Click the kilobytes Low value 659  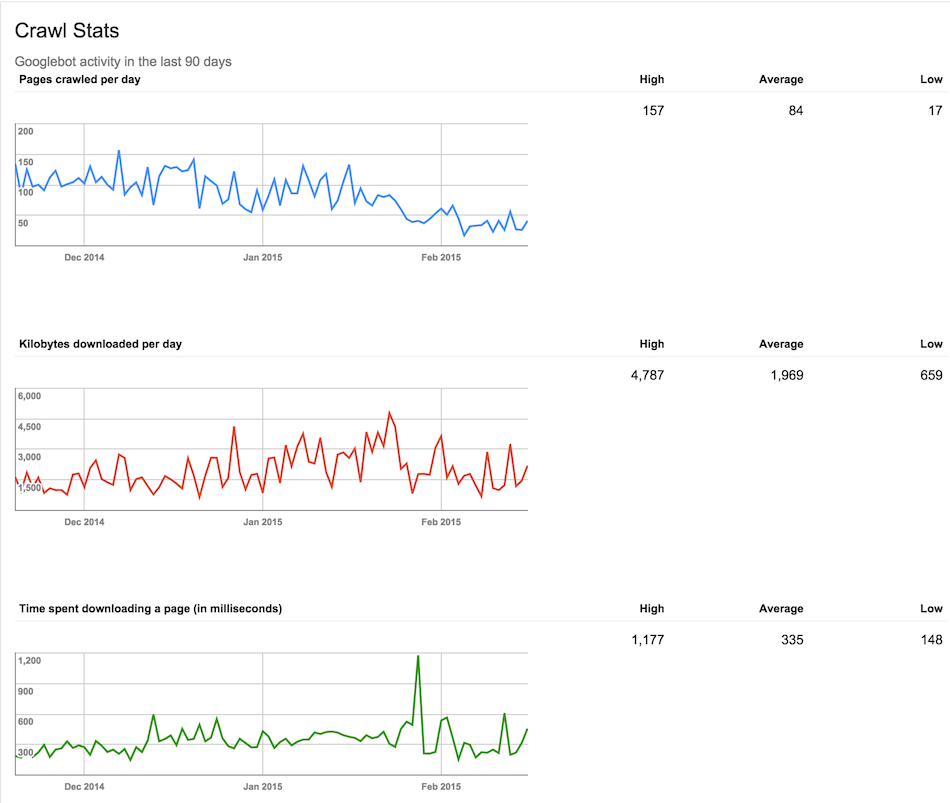(931, 375)
